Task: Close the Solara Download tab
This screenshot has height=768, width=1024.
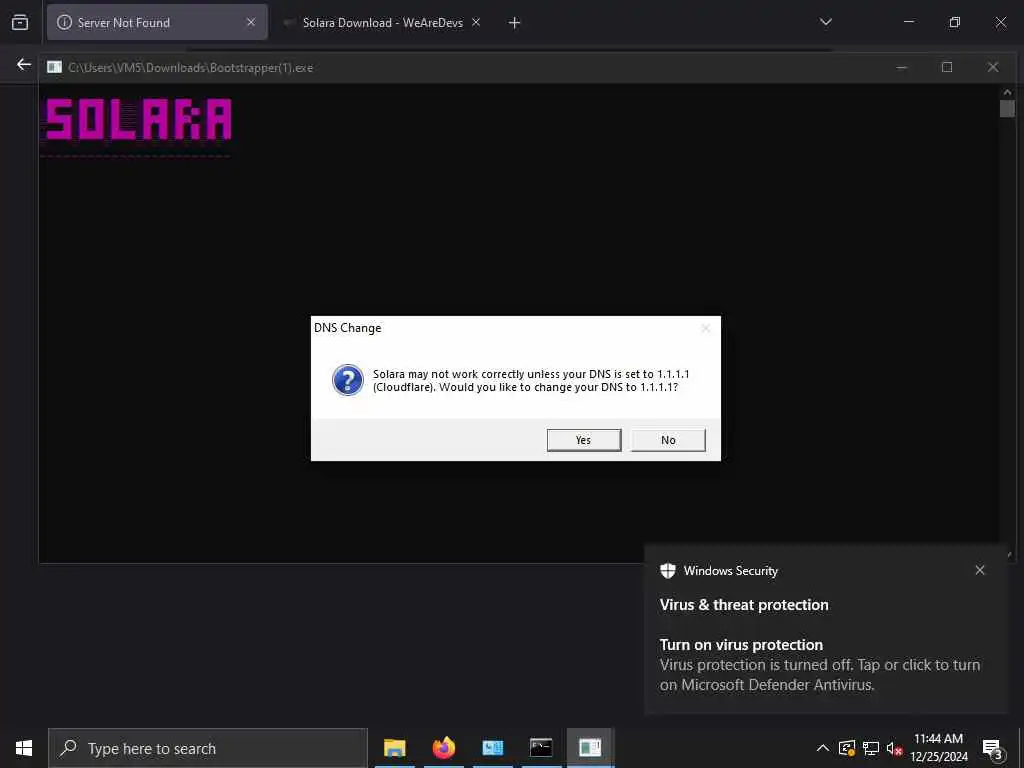Action: click(x=476, y=22)
